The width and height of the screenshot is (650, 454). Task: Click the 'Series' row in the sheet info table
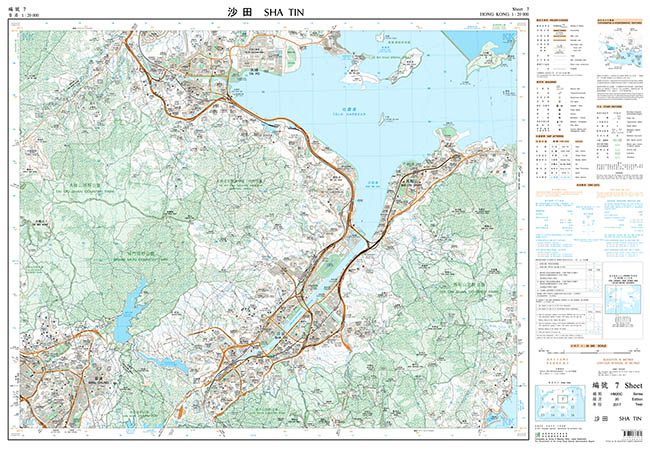pyautogui.click(x=618, y=394)
